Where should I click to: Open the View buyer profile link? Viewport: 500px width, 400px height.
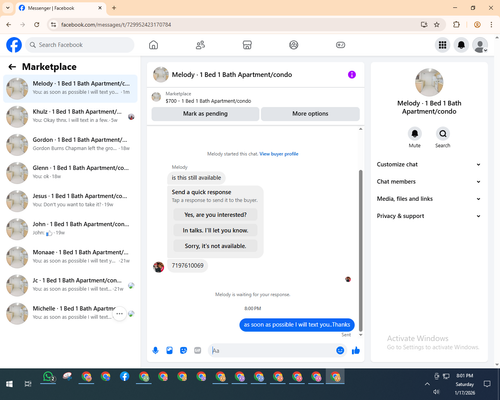[279, 154]
